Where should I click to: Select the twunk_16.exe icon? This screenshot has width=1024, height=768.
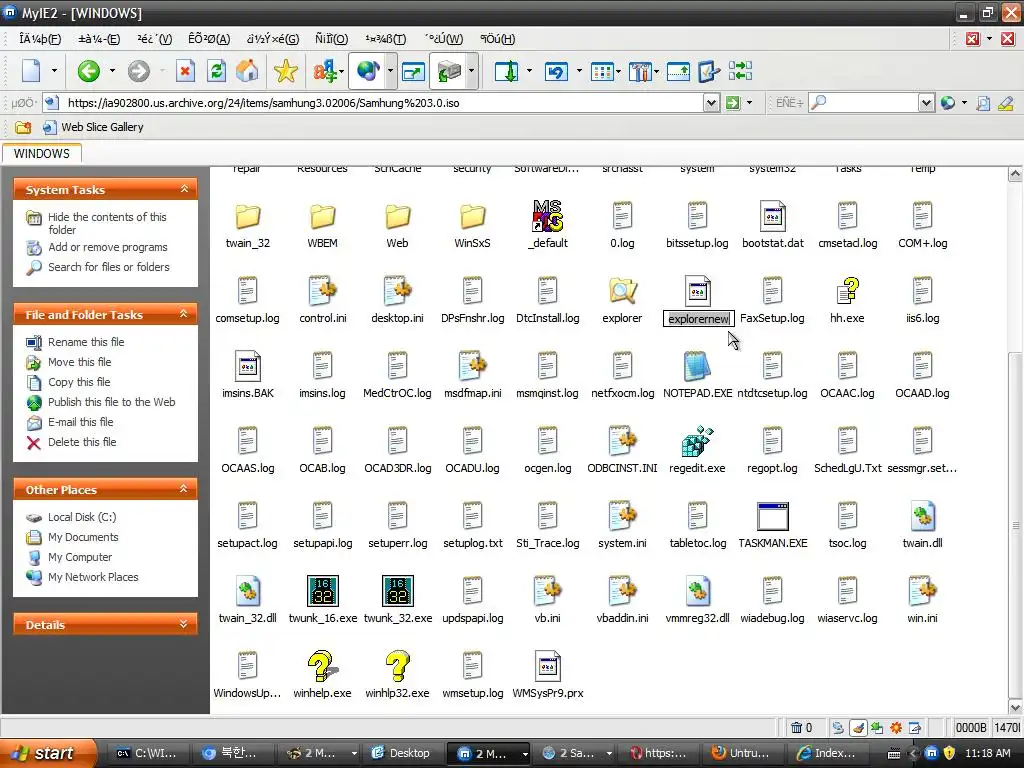[323, 591]
